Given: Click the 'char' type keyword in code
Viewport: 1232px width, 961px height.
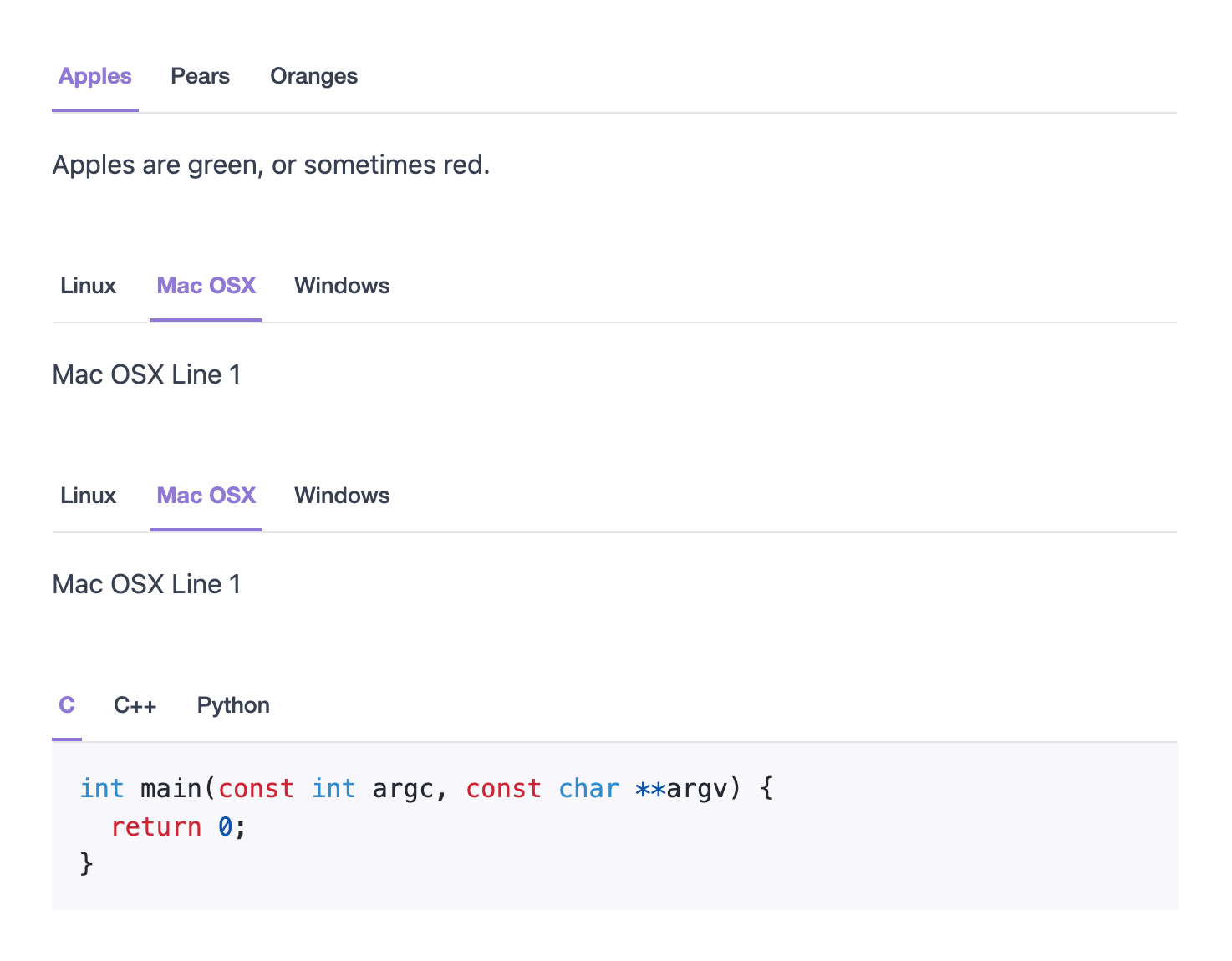Looking at the screenshot, I should coord(589,788).
